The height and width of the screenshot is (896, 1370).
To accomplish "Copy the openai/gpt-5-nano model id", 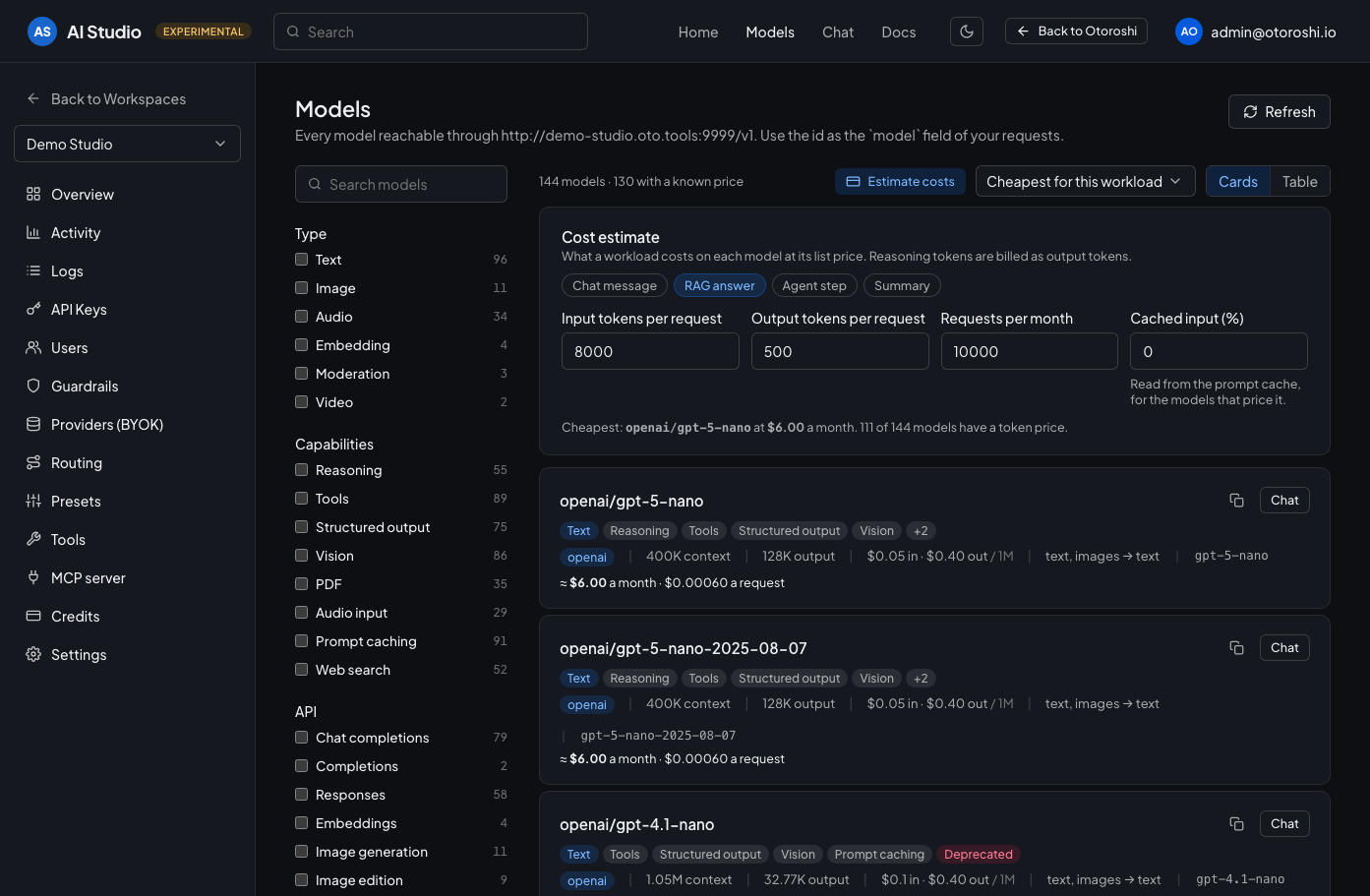I will tap(1236, 501).
